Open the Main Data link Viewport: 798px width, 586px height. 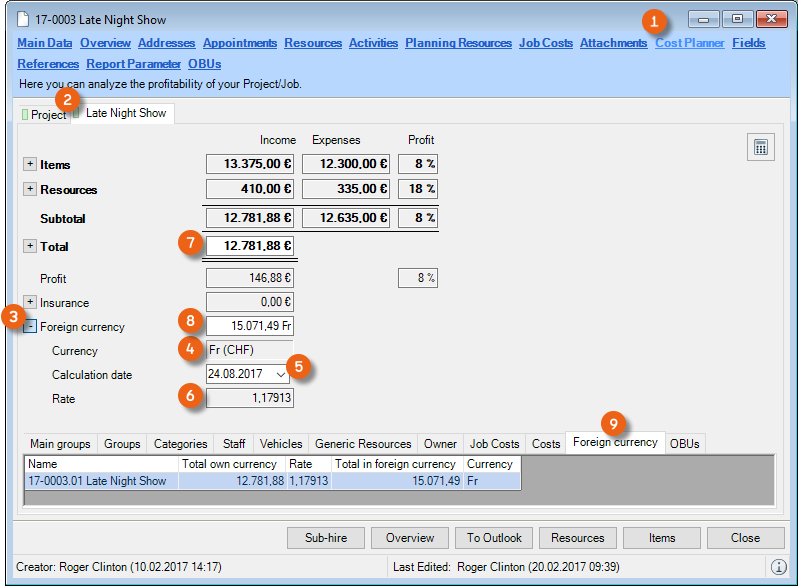45,43
